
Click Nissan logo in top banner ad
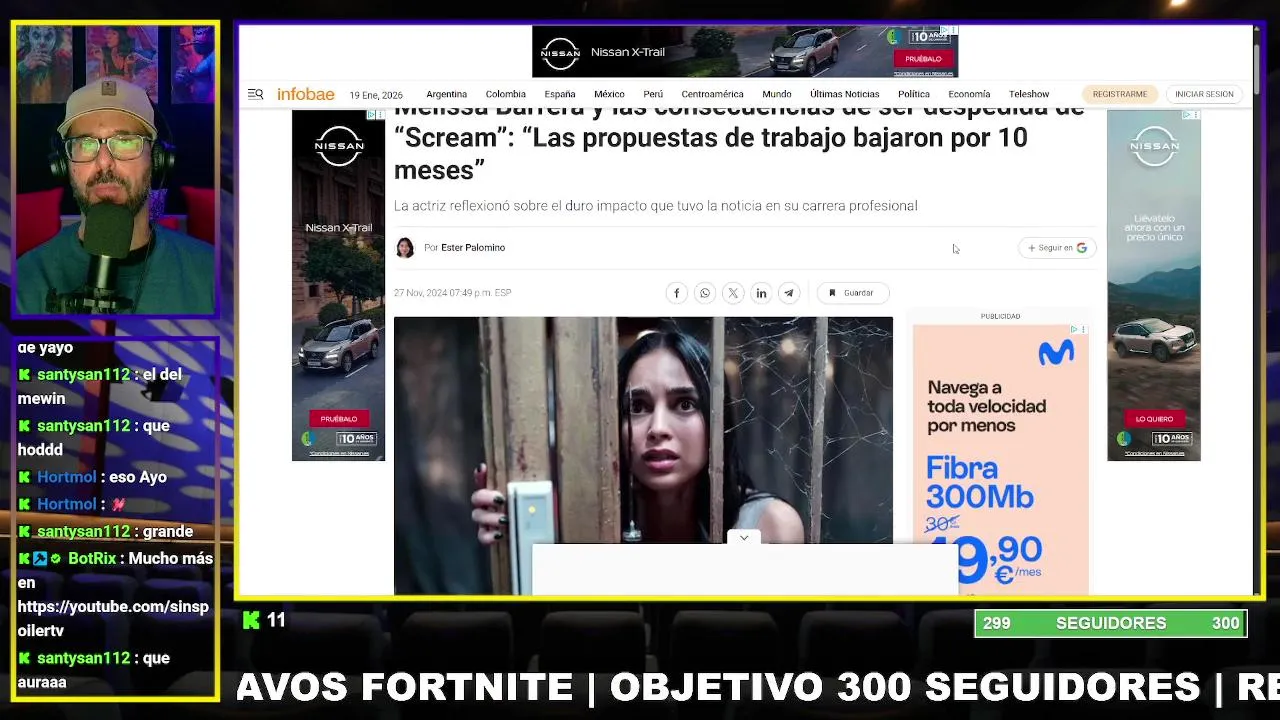click(x=560, y=52)
